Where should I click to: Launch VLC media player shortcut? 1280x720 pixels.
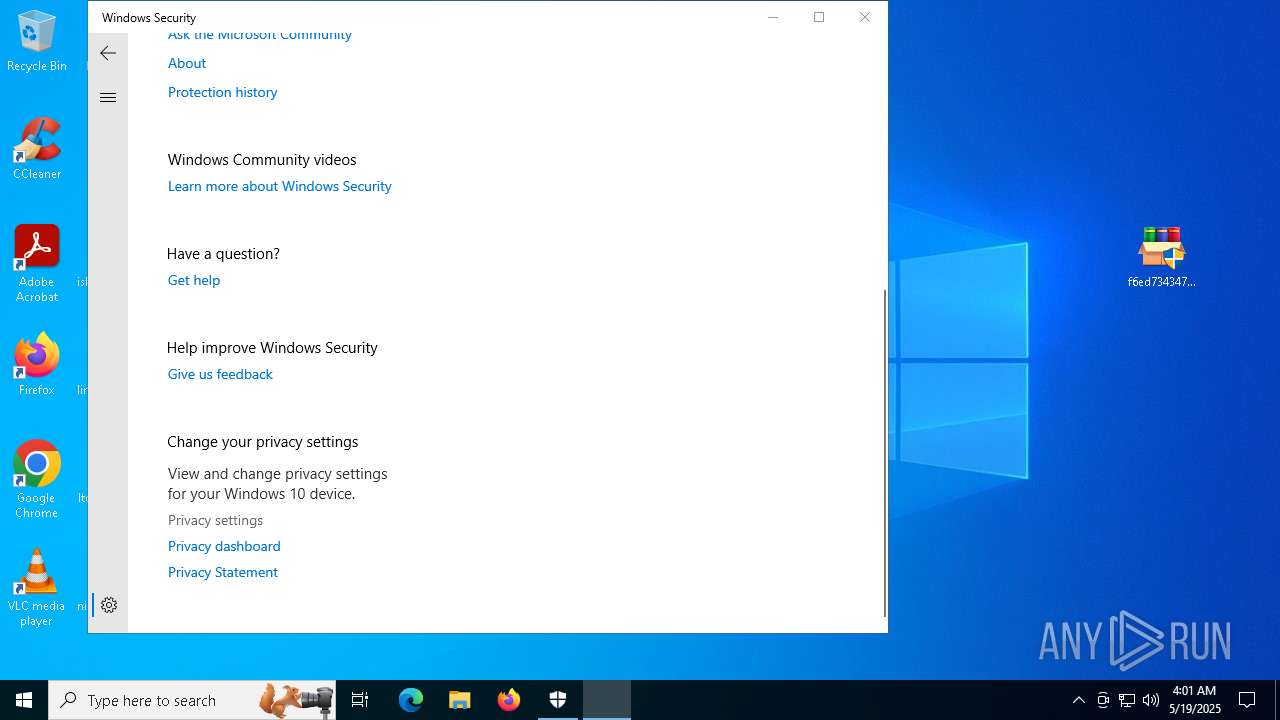tap(37, 588)
